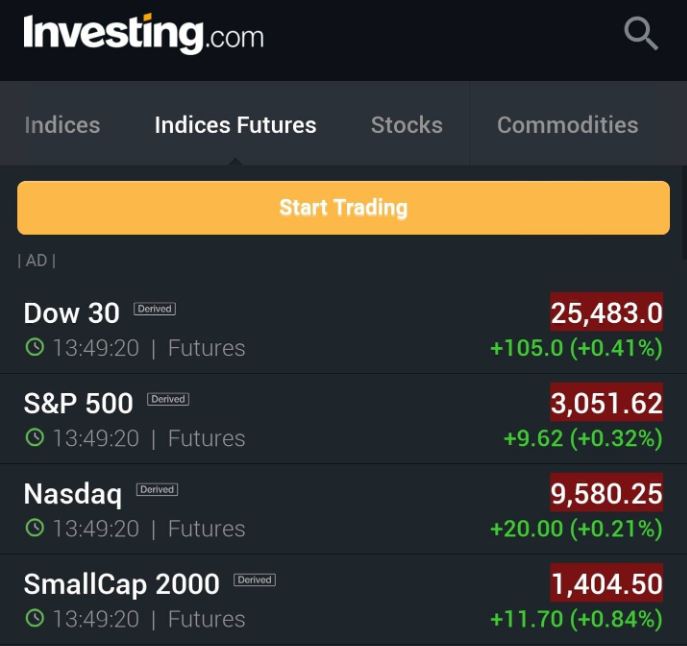Open the S&P 500 futures entry
This screenshot has height=646, width=687.
click(78, 403)
